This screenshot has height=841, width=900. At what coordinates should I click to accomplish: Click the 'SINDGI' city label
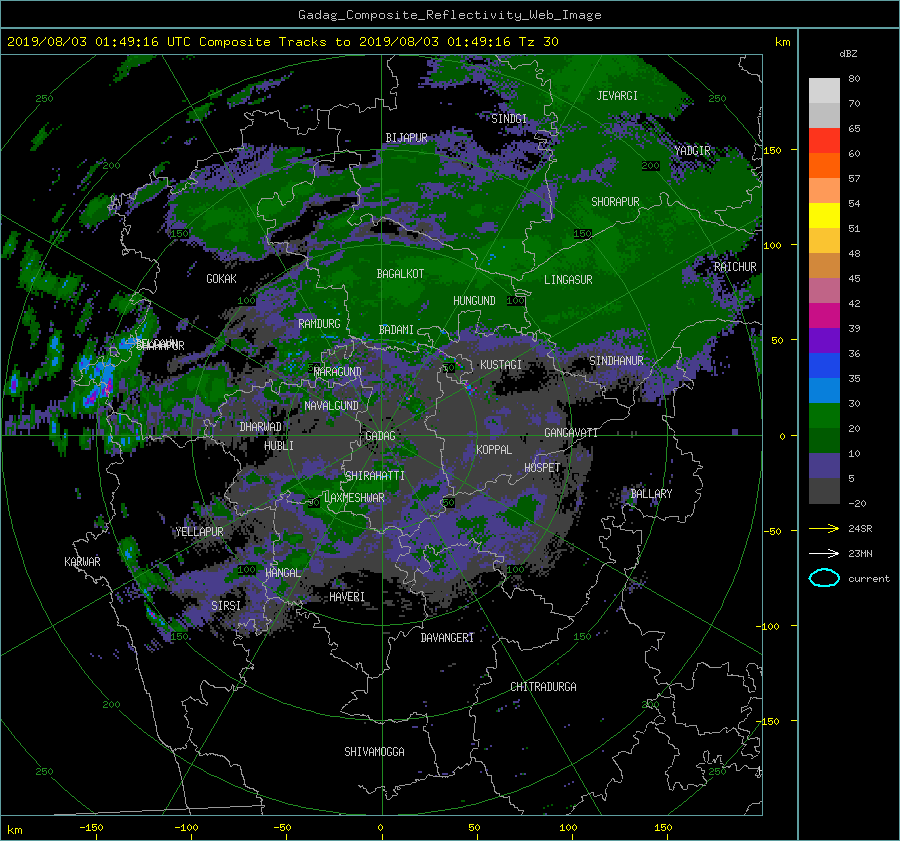[x=509, y=119]
